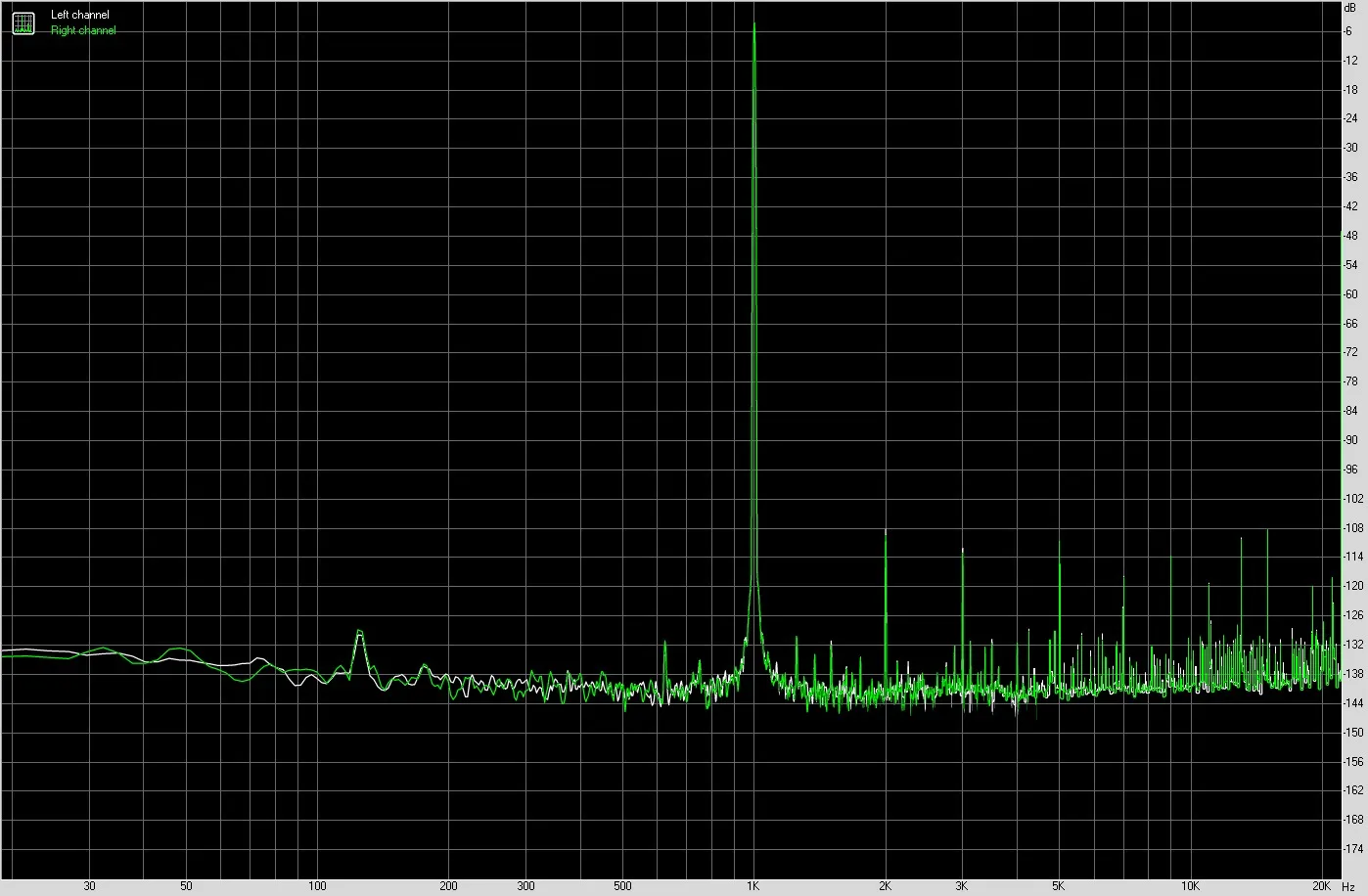Click the -78 dB axis value

click(x=1351, y=381)
